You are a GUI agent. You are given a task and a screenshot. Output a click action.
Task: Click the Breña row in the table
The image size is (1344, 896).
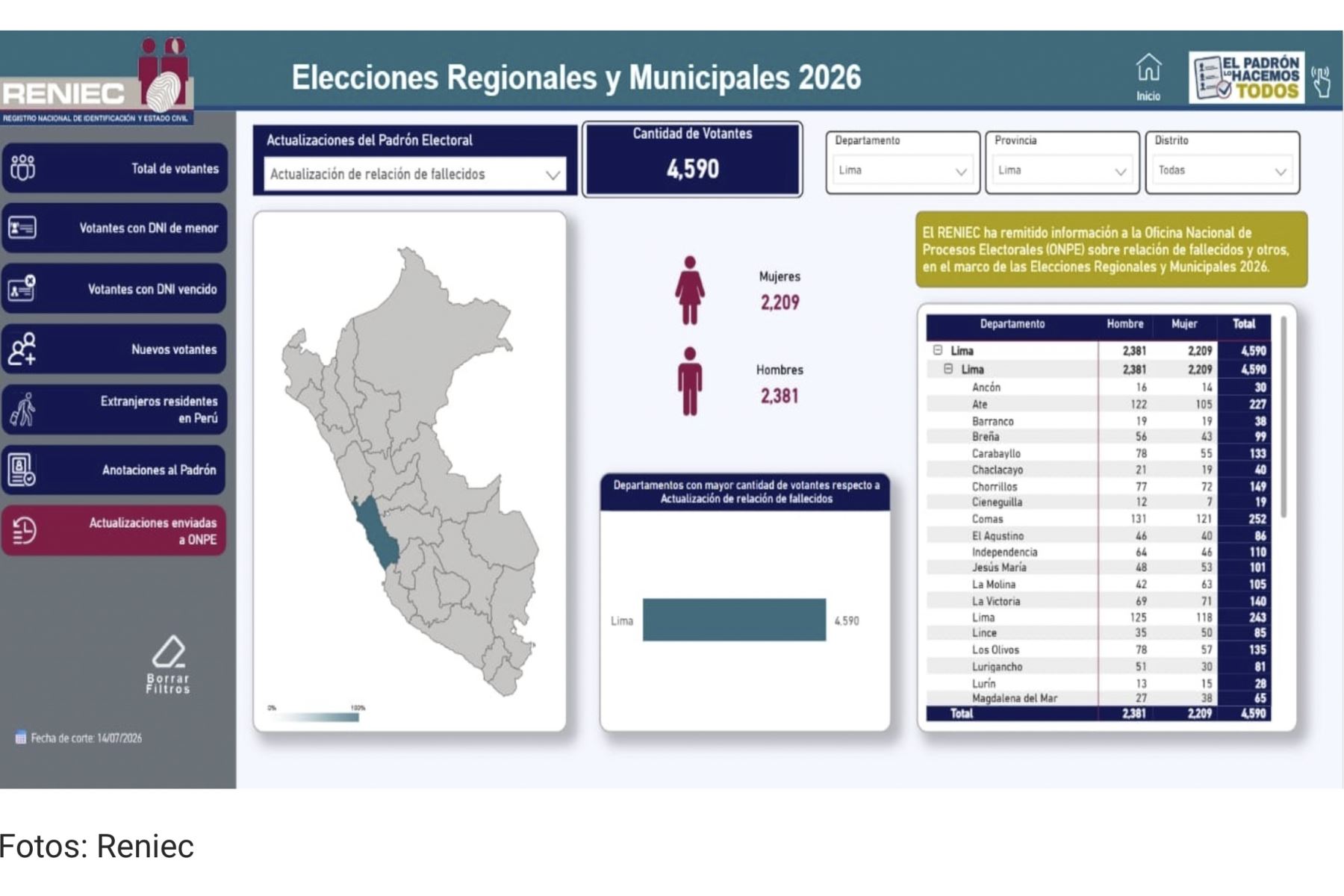pos(1098,437)
